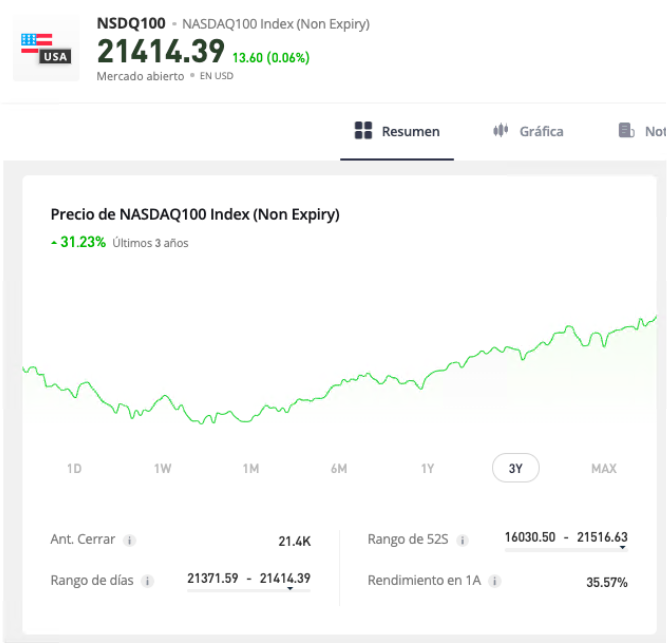672x643 pixels.
Task: Select the 1D chart range
Action: click(74, 468)
